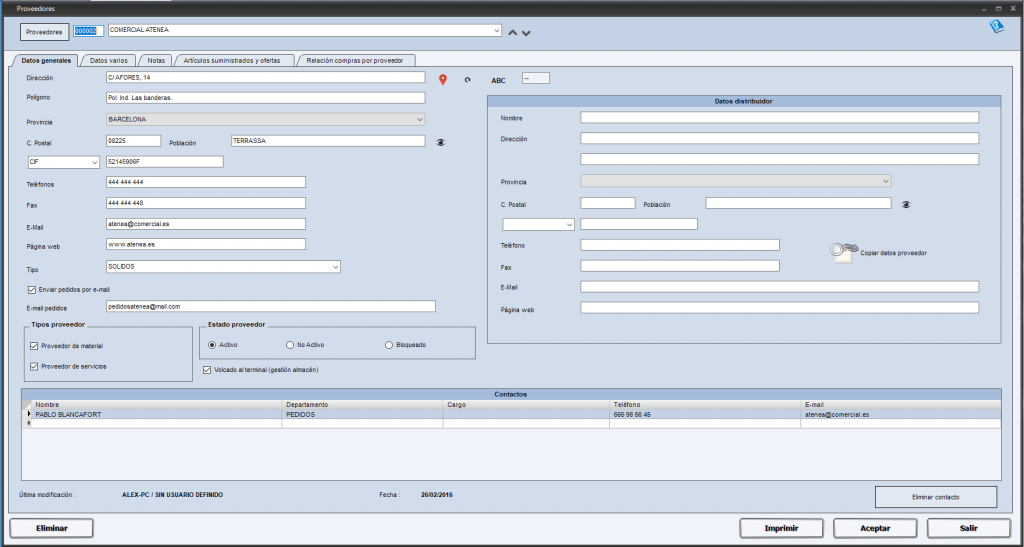Viewport: 1024px width, 547px height.
Task: Click distributor Población field
Action: click(798, 203)
